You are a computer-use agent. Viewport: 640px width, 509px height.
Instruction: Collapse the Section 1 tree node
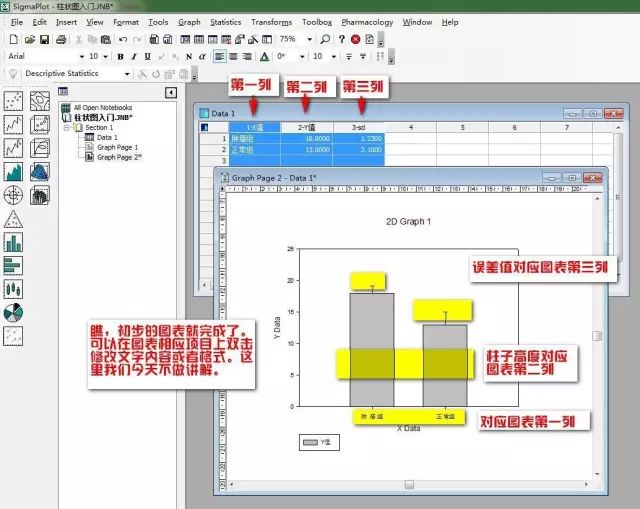[67, 128]
